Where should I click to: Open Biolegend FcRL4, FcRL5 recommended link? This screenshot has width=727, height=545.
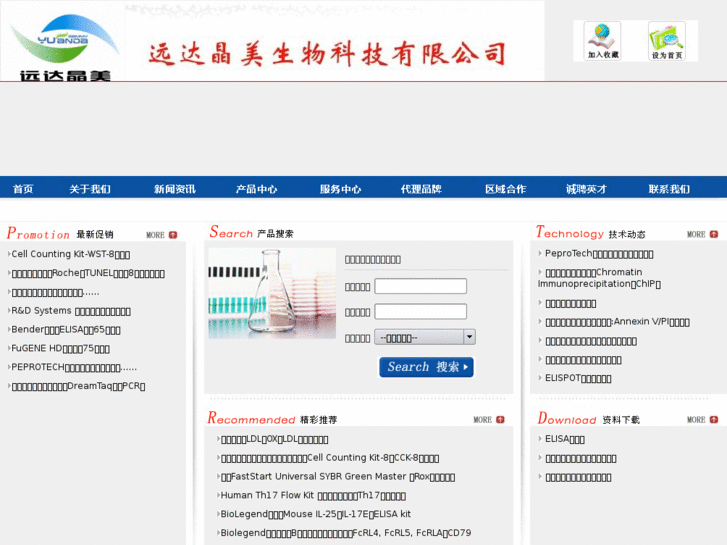coord(346,533)
